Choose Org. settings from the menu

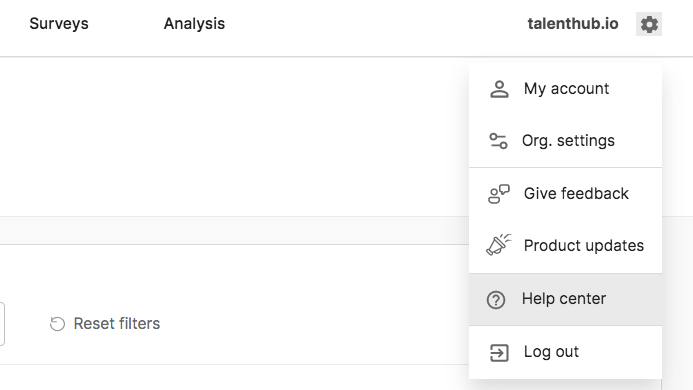tap(565, 141)
